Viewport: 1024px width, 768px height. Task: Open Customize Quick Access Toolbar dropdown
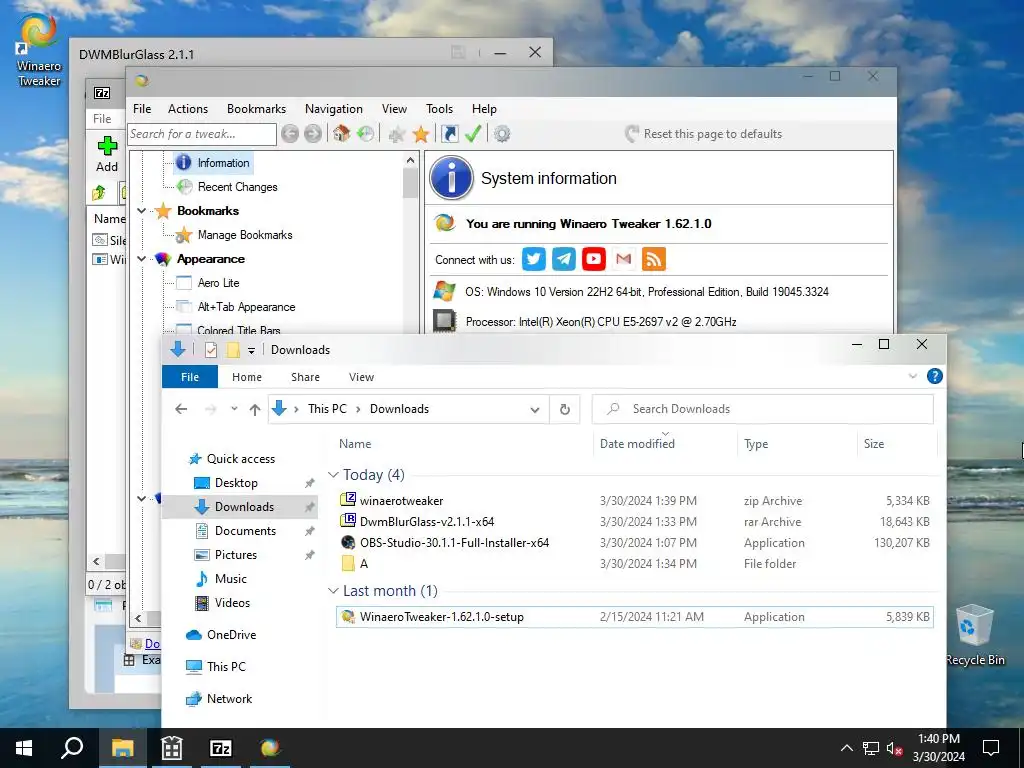(251, 351)
